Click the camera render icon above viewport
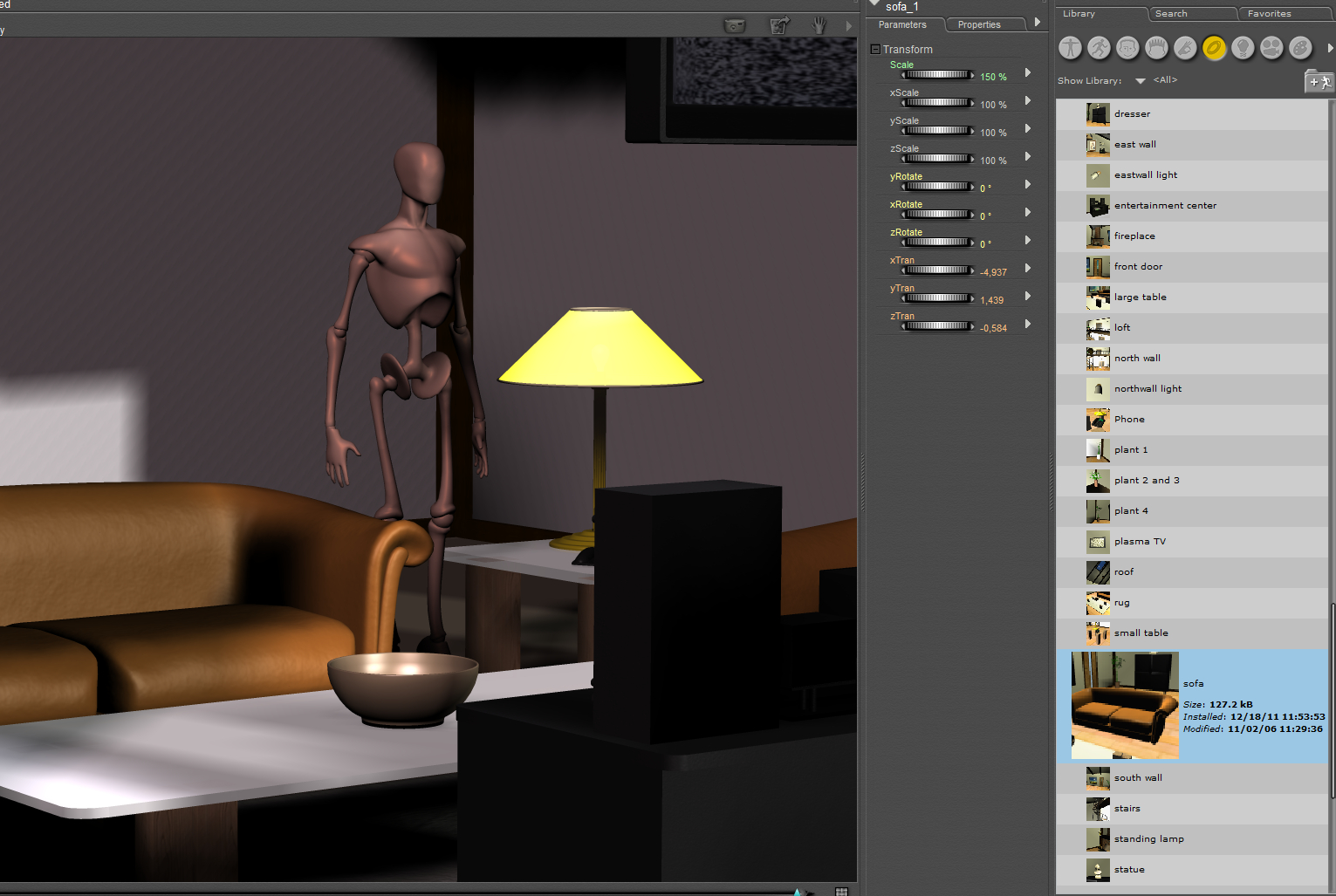The width and height of the screenshot is (1336, 896). point(735,25)
